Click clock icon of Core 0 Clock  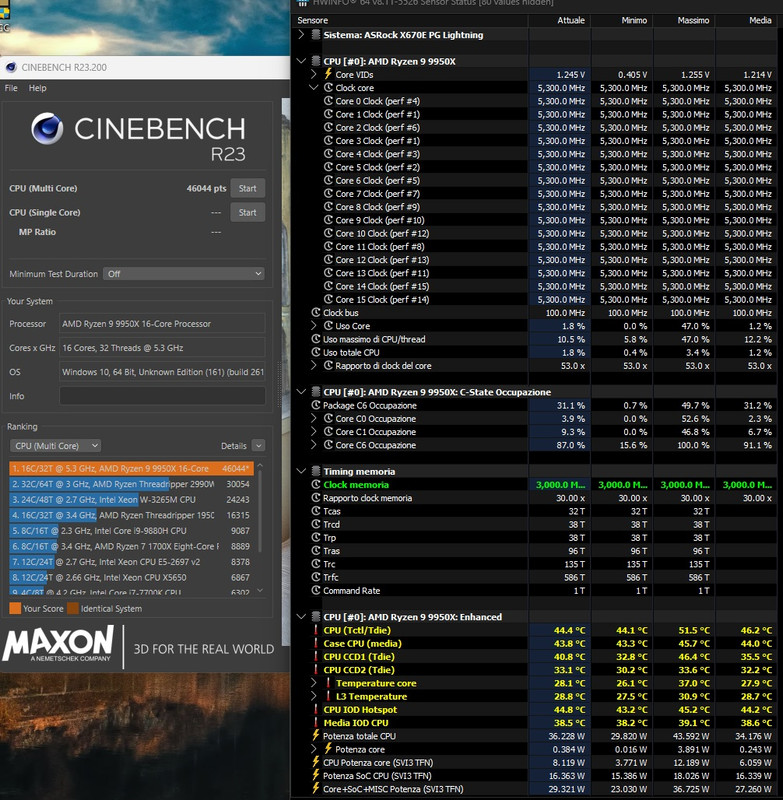(328, 101)
